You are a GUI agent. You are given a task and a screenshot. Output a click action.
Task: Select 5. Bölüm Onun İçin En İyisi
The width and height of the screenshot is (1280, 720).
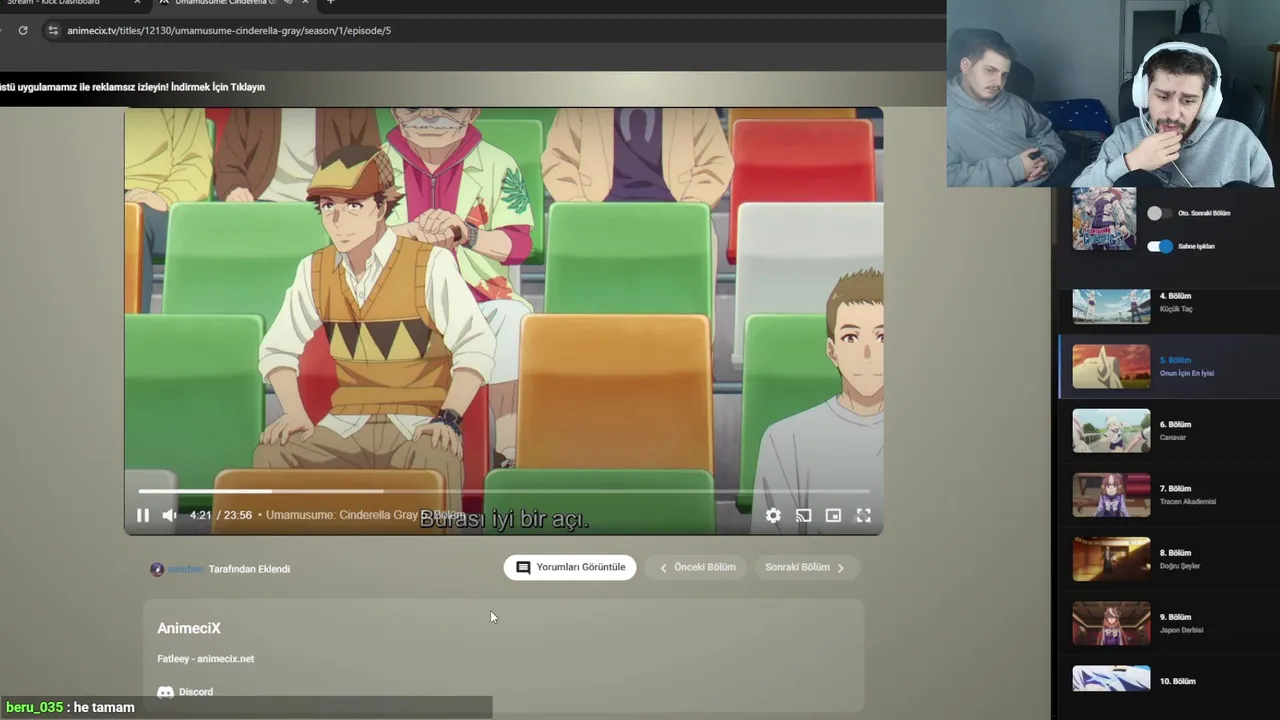[x=1168, y=367]
